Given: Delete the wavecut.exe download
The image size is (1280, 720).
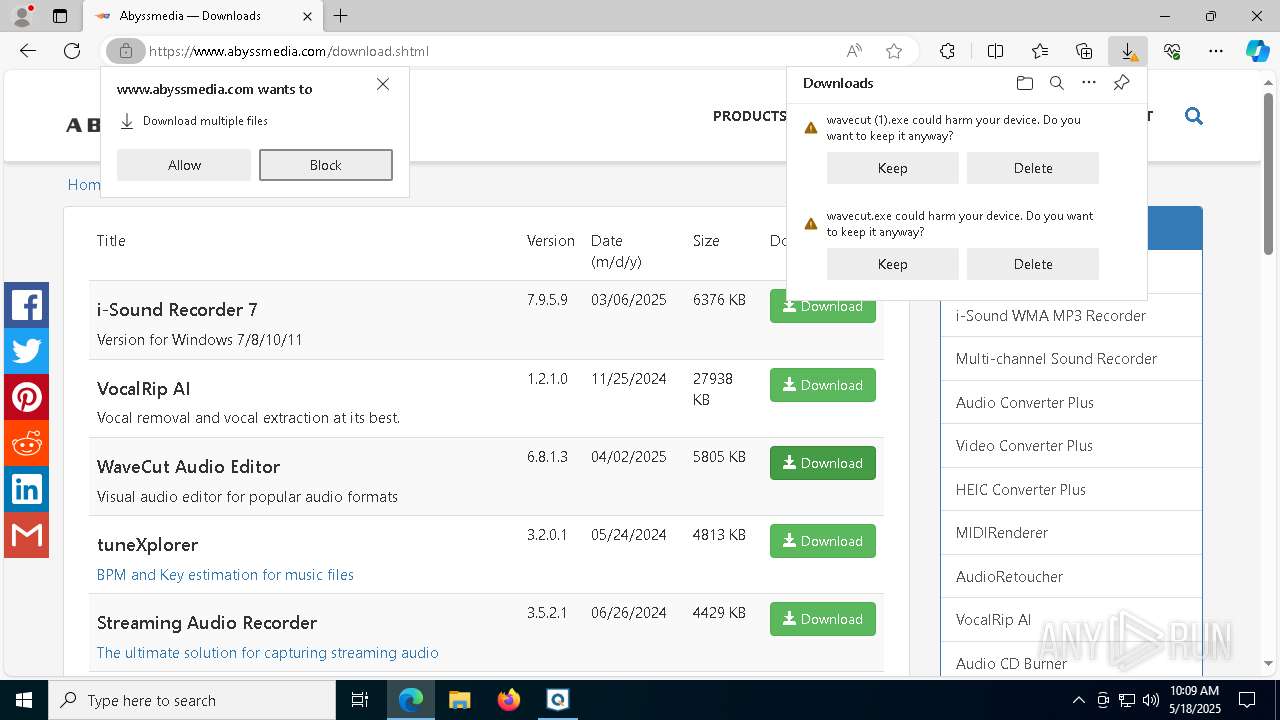Looking at the screenshot, I should pyautogui.click(x=1033, y=264).
